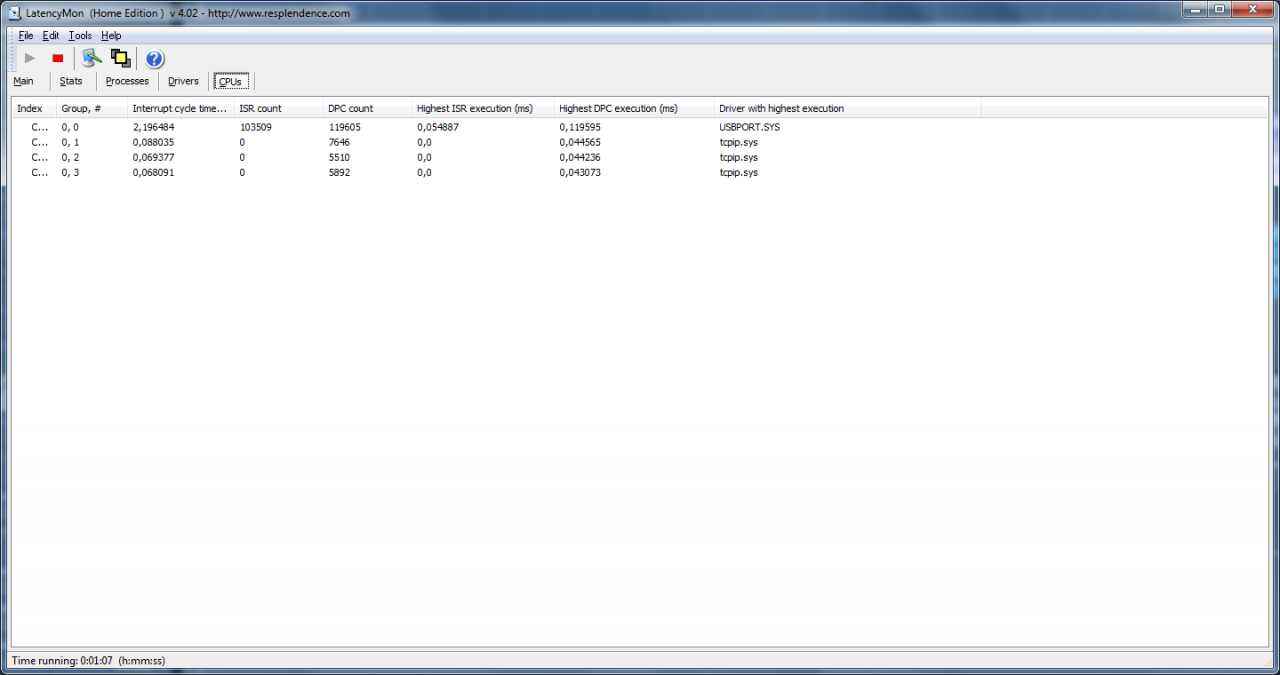Viewport: 1280px width, 675px height.
Task: Open the File menu
Action: pyautogui.click(x=26, y=36)
